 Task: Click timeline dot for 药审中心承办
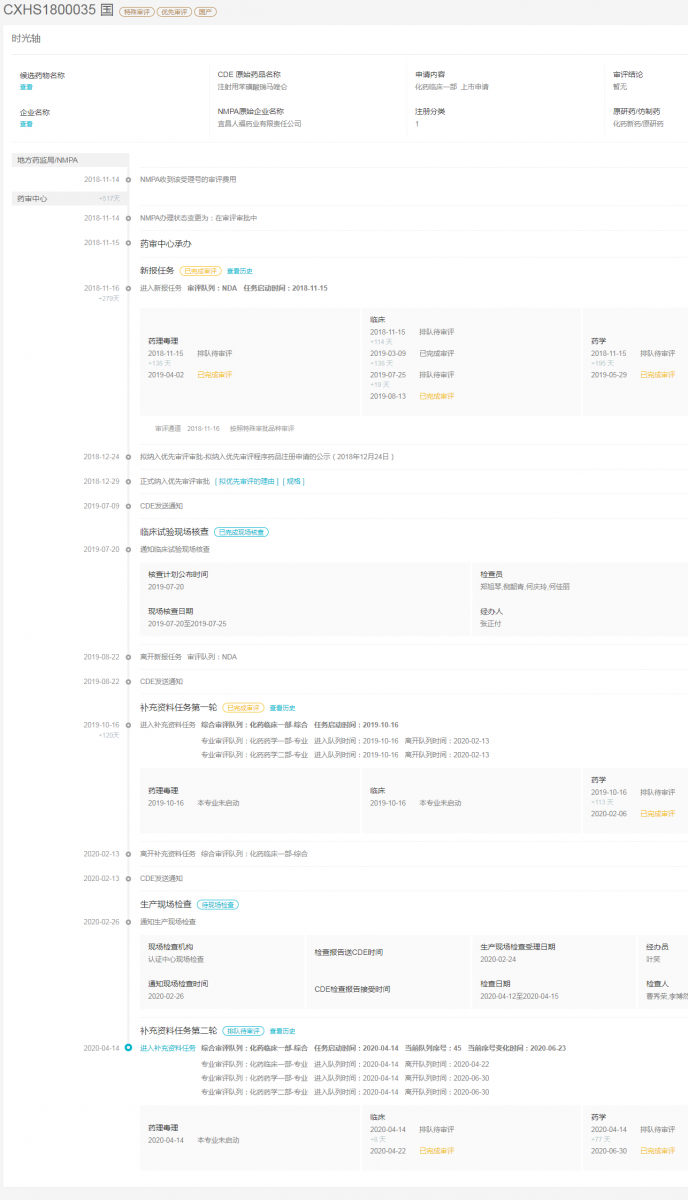click(128, 243)
